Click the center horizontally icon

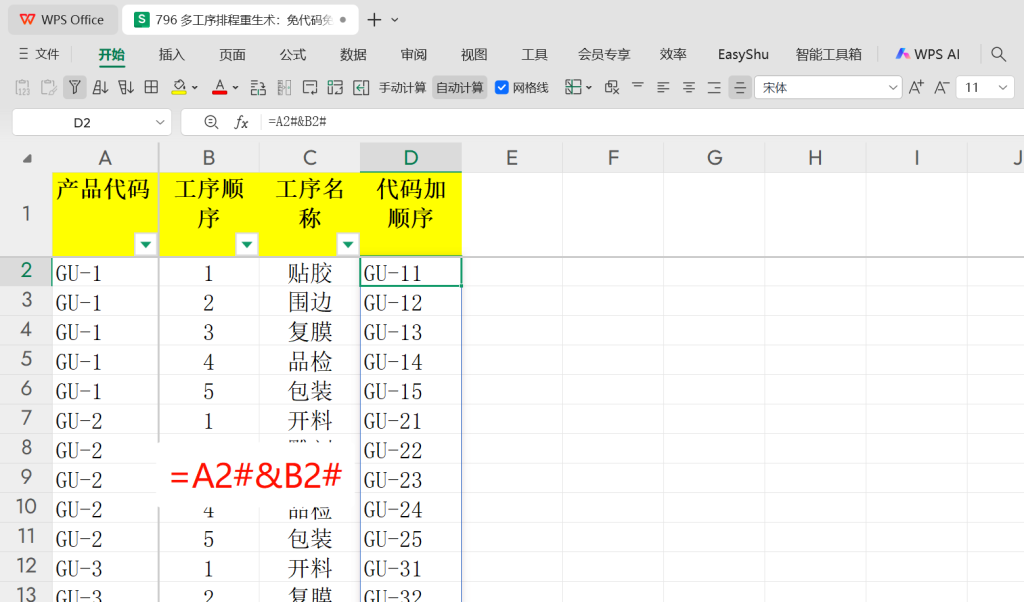pyautogui.click(x=688, y=87)
